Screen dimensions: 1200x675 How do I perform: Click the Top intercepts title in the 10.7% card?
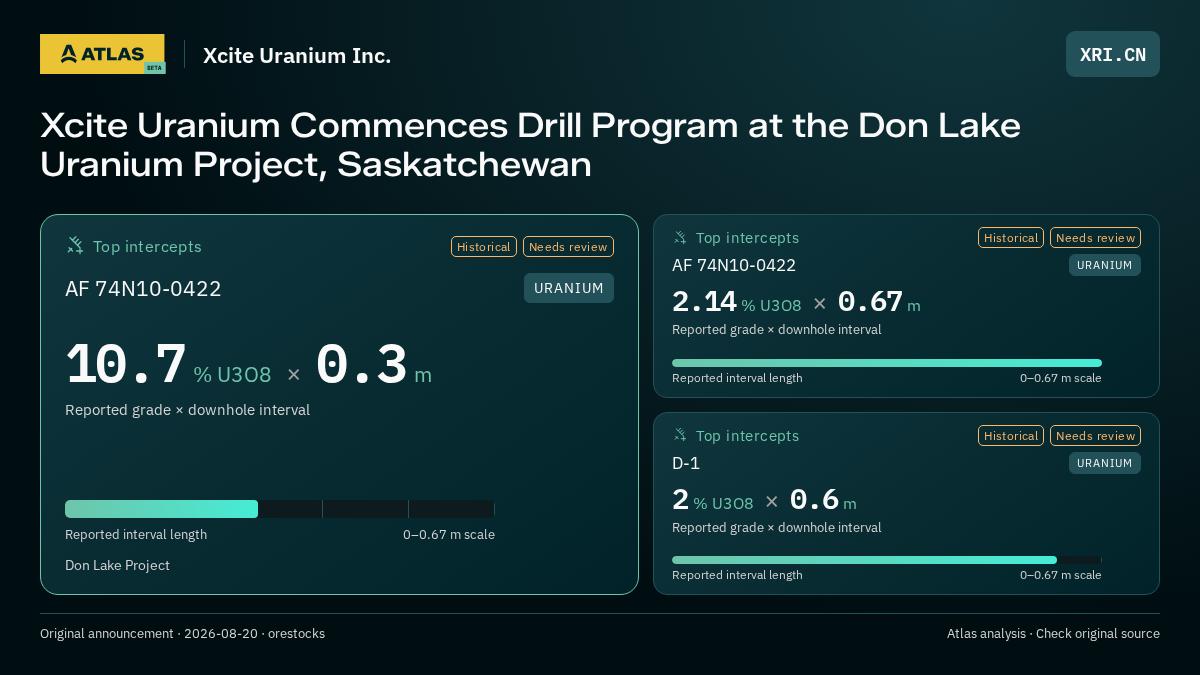[147, 246]
